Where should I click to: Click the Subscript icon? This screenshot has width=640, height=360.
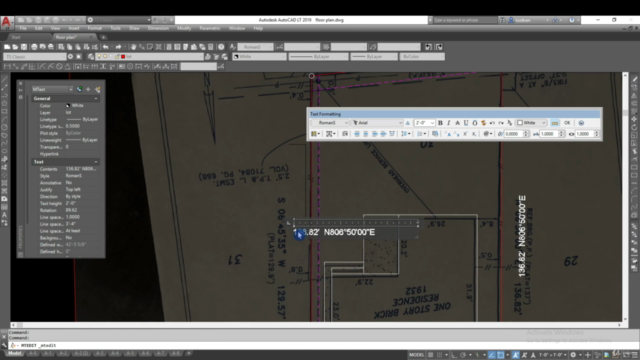[x=474, y=134]
